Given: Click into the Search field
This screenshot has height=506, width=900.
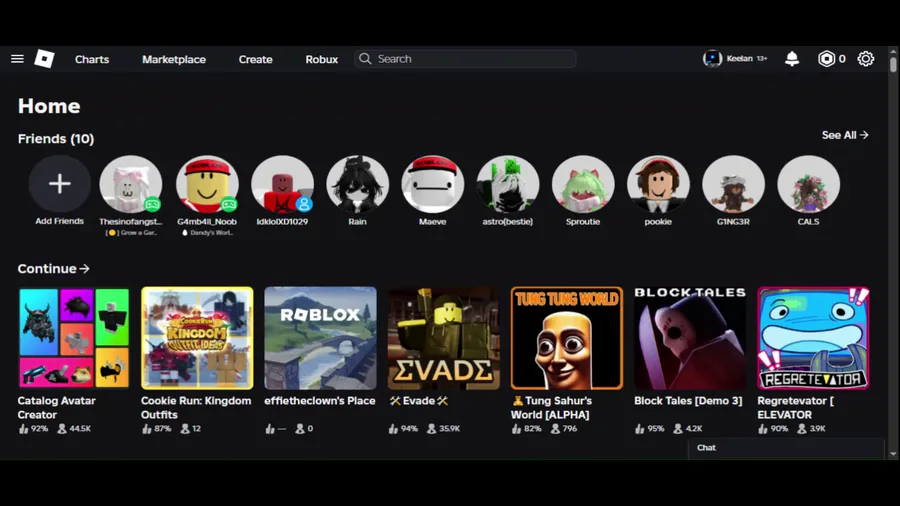Looking at the screenshot, I should click(x=465, y=59).
